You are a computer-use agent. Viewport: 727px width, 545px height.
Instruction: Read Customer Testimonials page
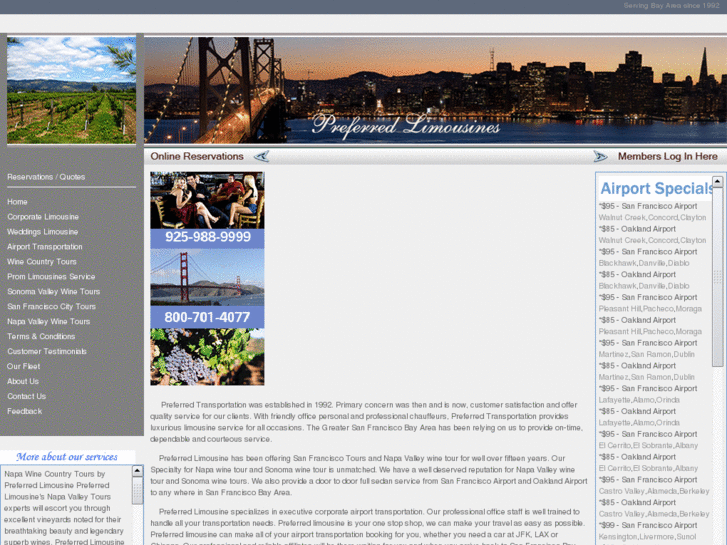coord(46,351)
